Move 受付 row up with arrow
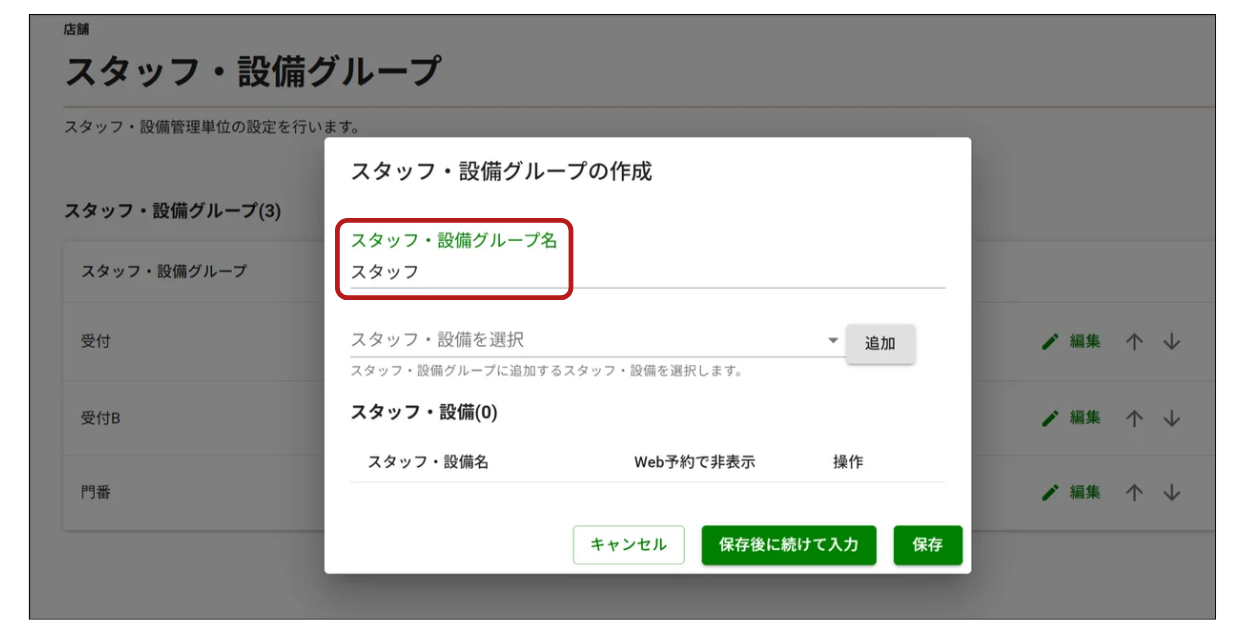This screenshot has height=634, width=1244. [x=1133, y=341]
